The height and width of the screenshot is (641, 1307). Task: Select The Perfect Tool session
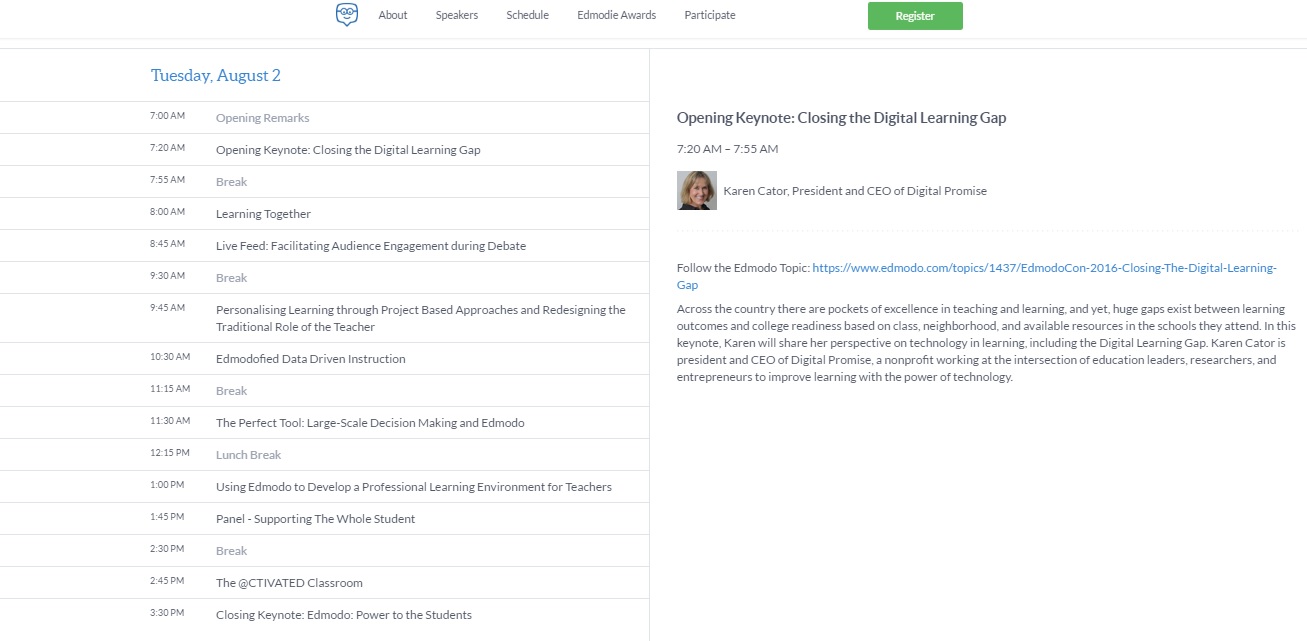[370, 423]
